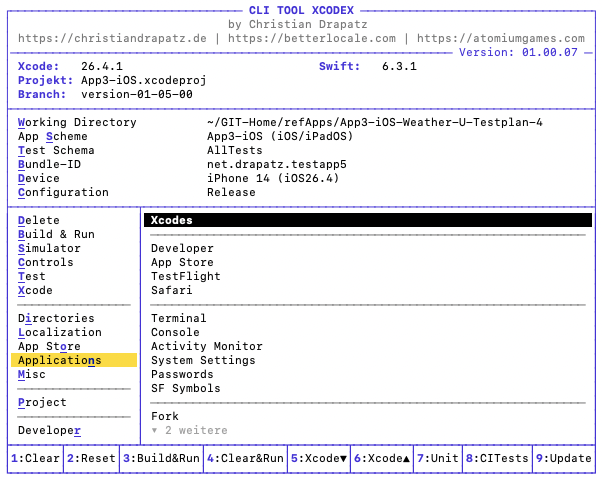Click the 'iPhone 14 (iOS26.4)' device value
Screen dimensions: 602x479
point(273,178)
